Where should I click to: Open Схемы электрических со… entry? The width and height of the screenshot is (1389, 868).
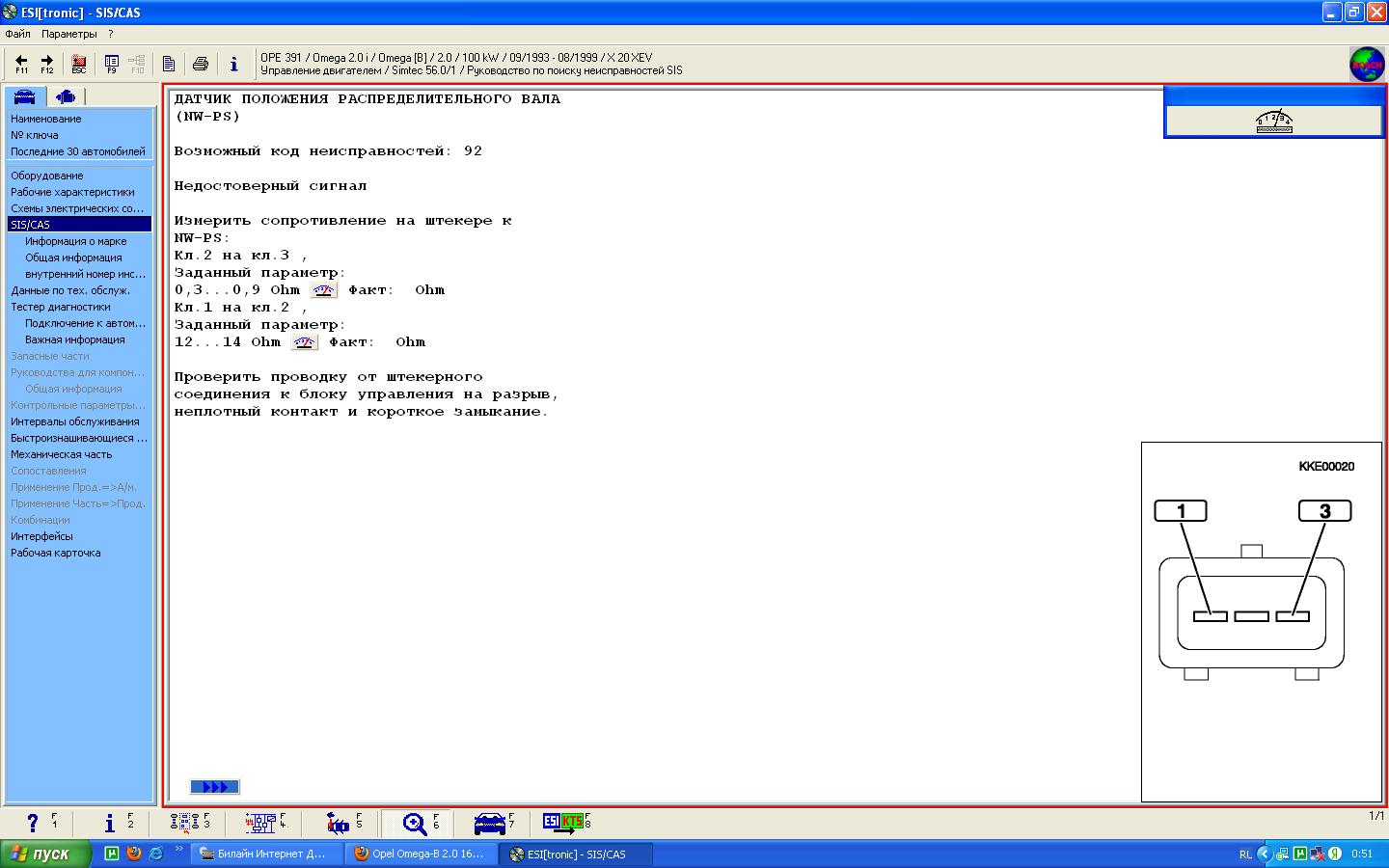(78, 208)
